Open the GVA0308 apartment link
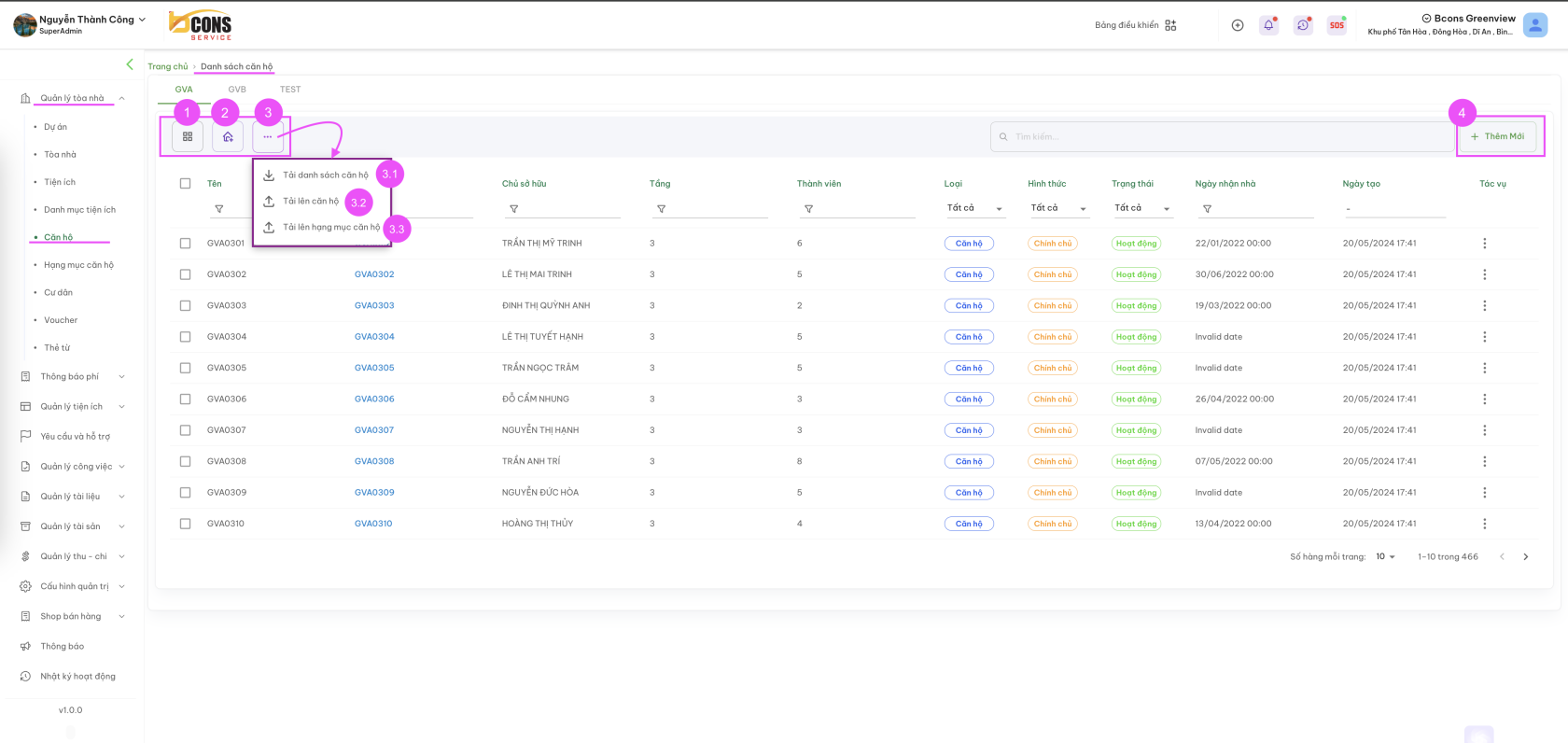Viewport: 1568px width, 743px height. coord(374,461)
